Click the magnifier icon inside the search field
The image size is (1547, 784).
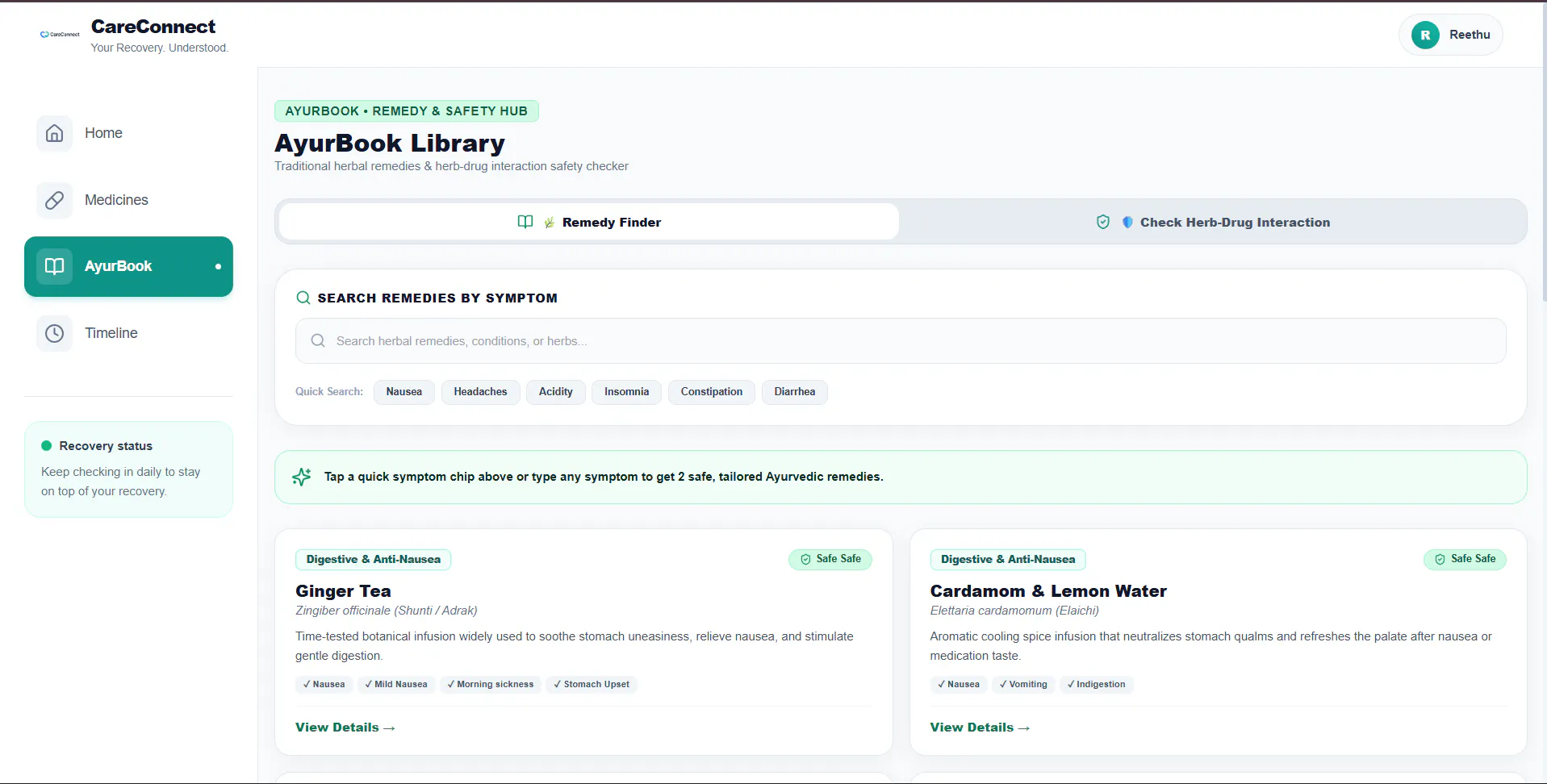pos(318,340)
